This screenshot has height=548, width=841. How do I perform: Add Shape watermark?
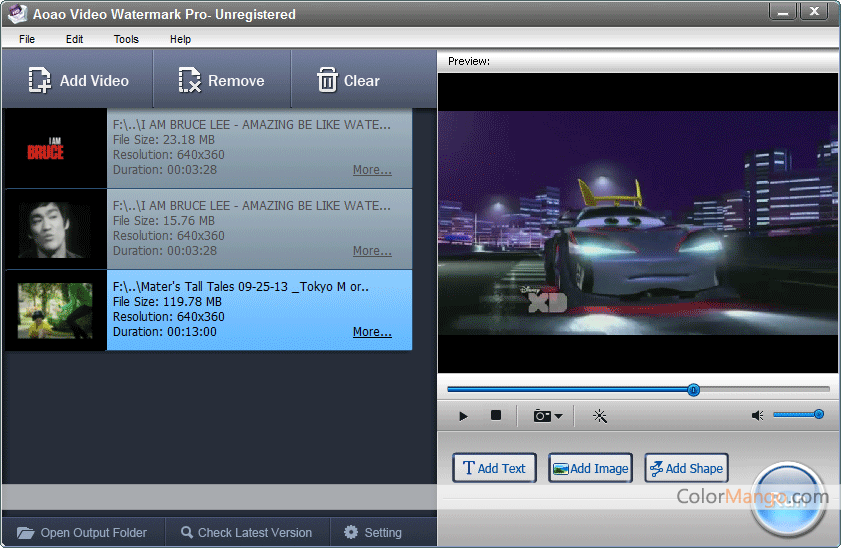pyautogui.click(x=685, y=468)
